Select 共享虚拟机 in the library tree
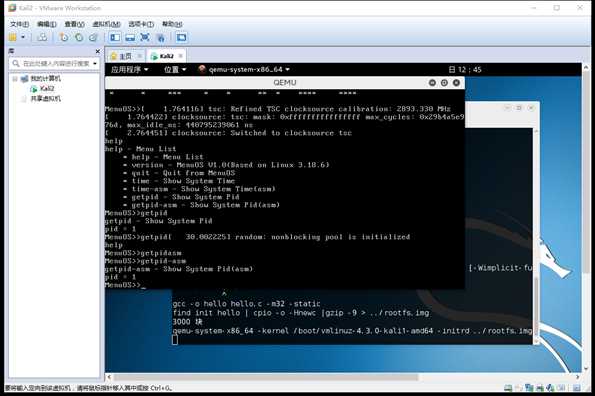The height and width of the screenshot is (396, 595). (46, 99)
